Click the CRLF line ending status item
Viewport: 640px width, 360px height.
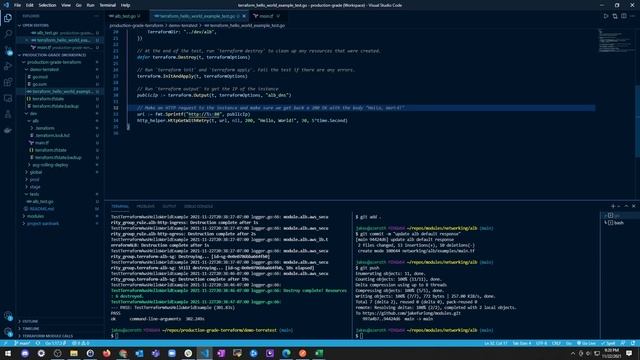pos(556,343)
